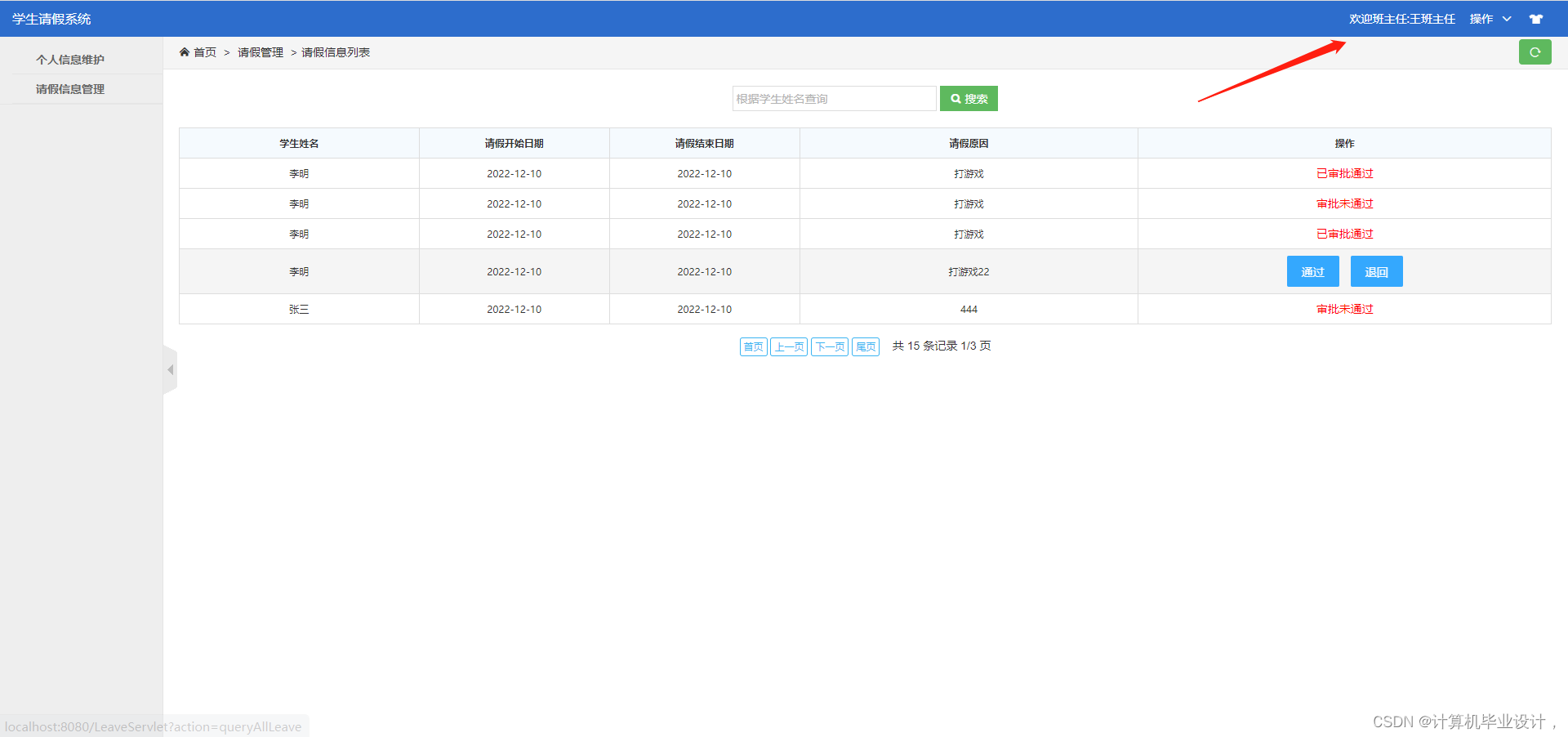Approve the 打游戏22 leave with 通过

click(x=1312, y=271)
